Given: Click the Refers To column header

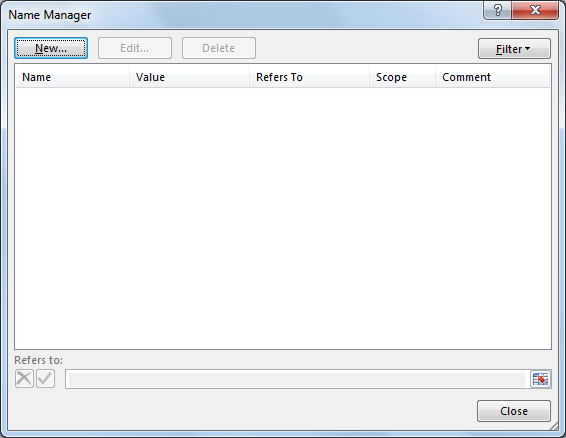Looking at the screenshot, I should coord(309,77).
